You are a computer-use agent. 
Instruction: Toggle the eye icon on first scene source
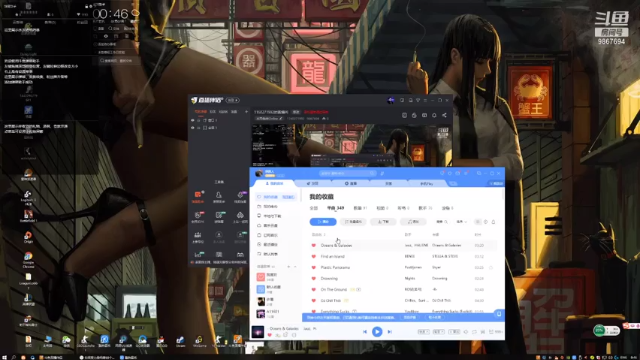pos(193,120)
